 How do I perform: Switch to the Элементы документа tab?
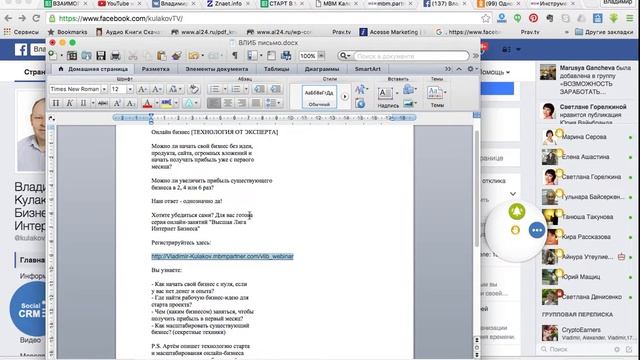point(216,69)
